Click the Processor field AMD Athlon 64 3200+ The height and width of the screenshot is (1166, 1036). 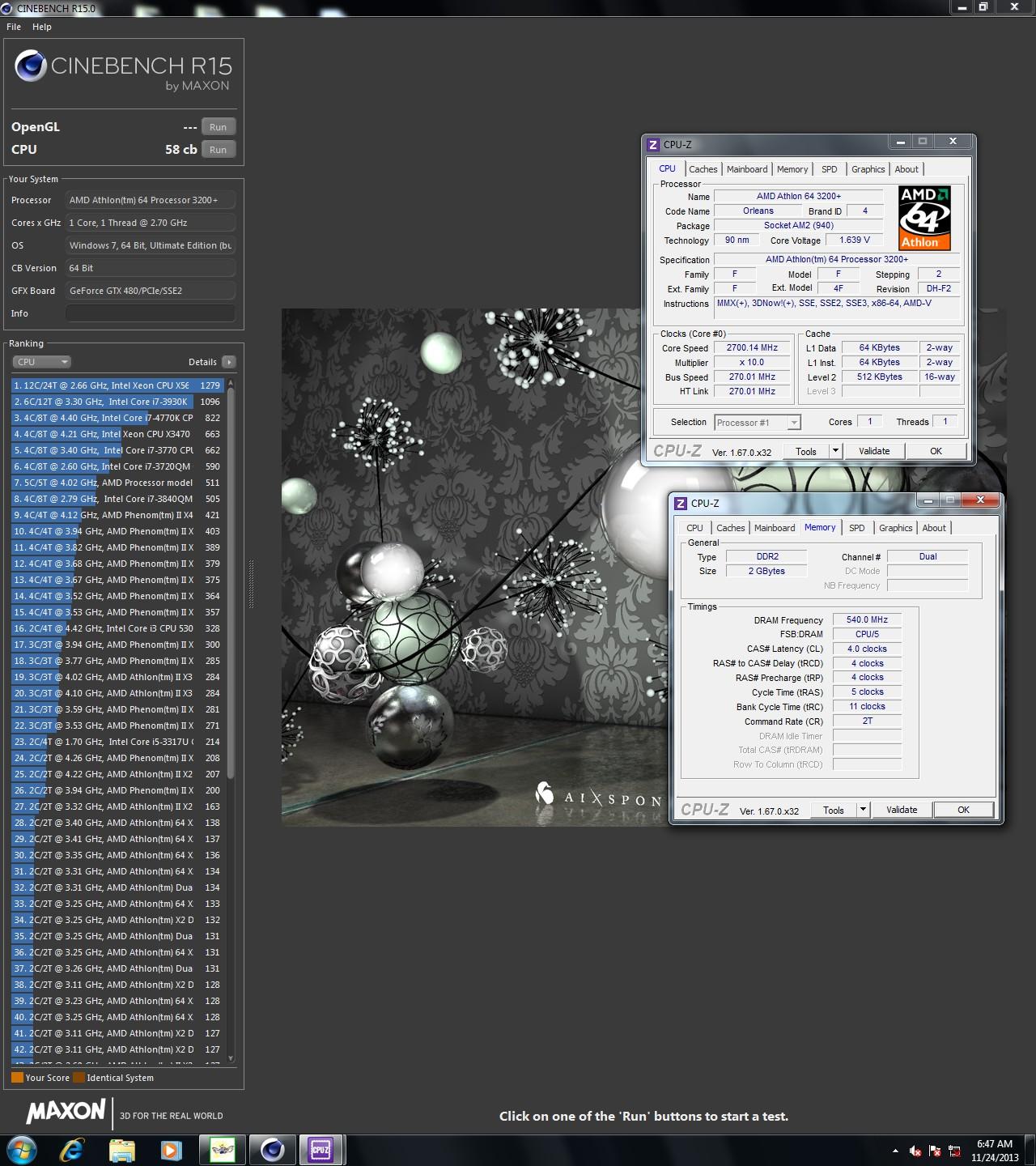click(151, 200)
